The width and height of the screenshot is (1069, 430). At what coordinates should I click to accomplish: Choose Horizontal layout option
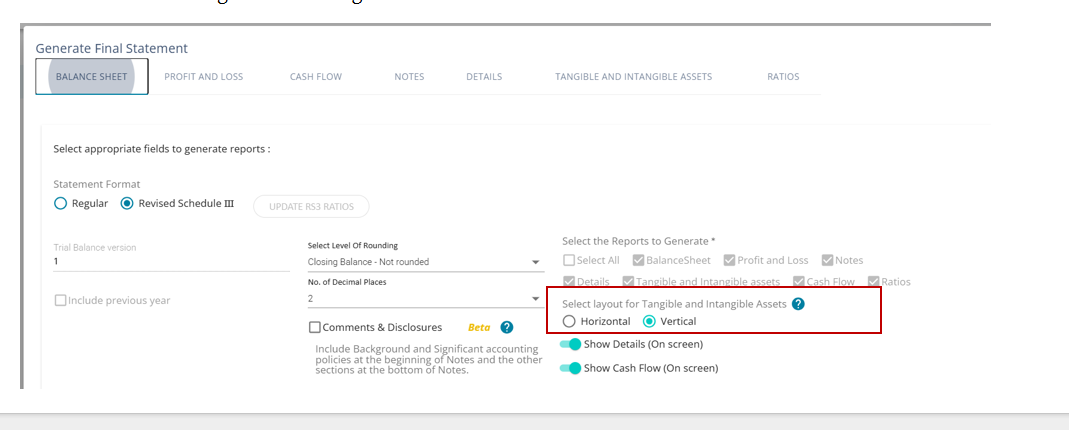click(x=570, y=321)
